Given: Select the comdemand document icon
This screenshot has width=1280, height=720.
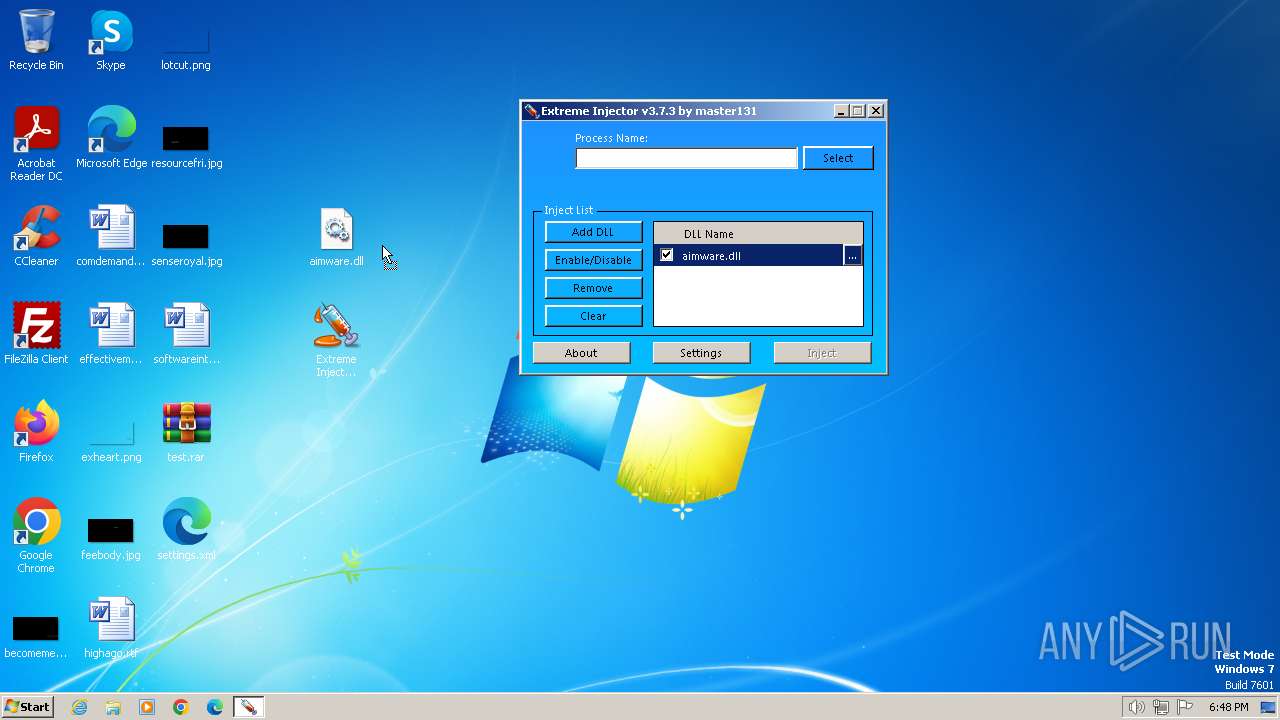Looking at the screenshot, I should click(111, 236).
